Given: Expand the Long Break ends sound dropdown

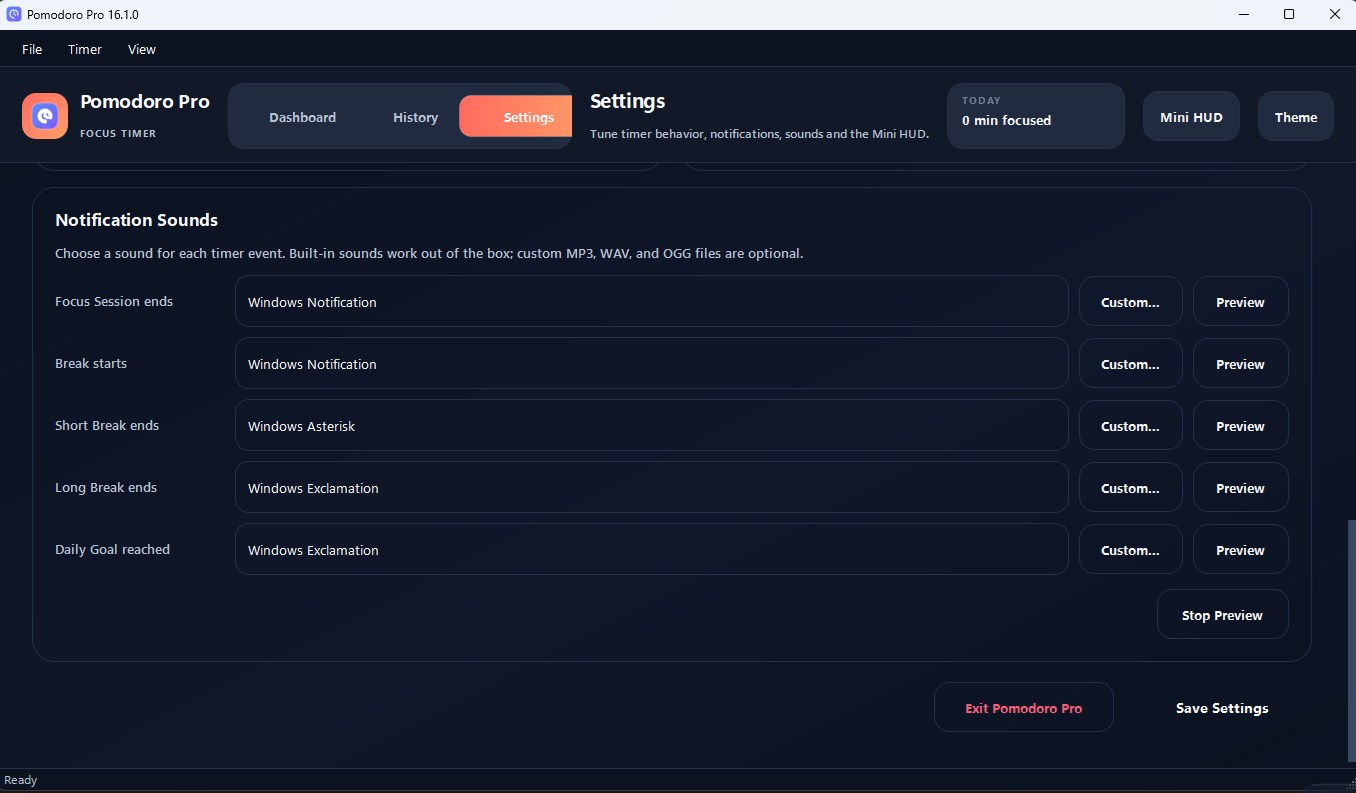Looking at the screenshot, I should [652, 488].
